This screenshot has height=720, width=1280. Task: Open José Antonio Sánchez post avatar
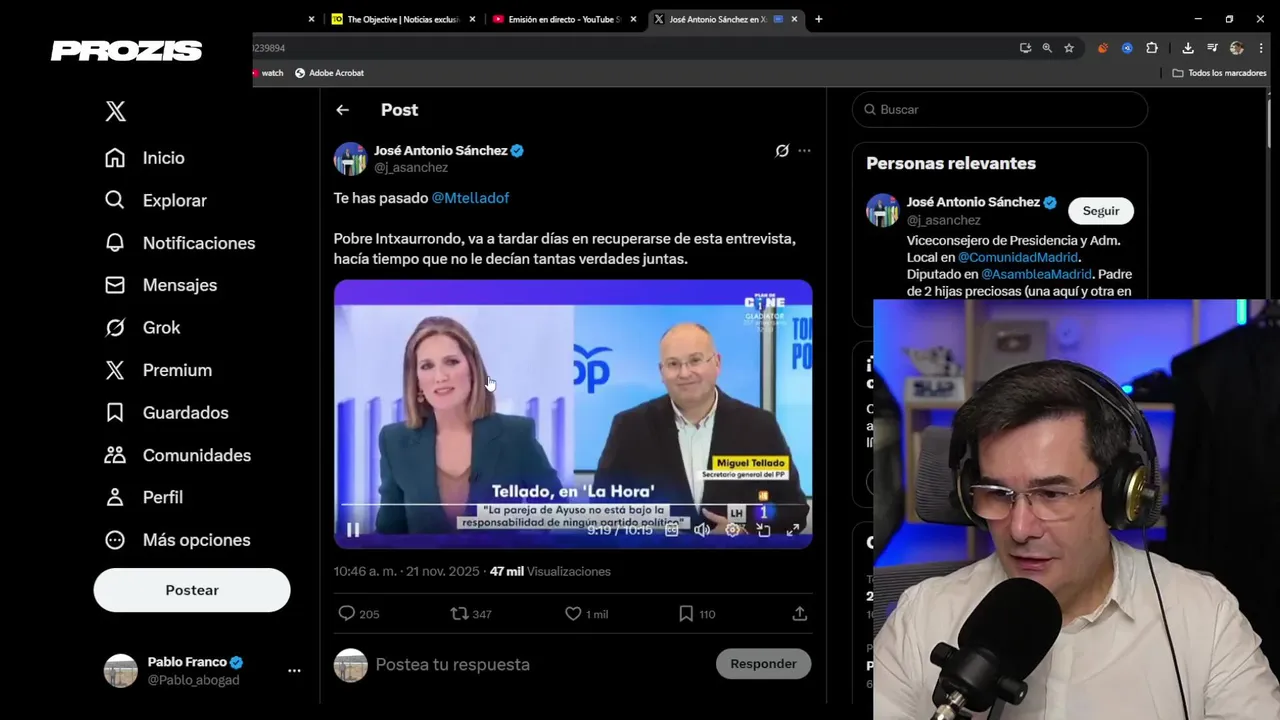click(x=350, y=159)
